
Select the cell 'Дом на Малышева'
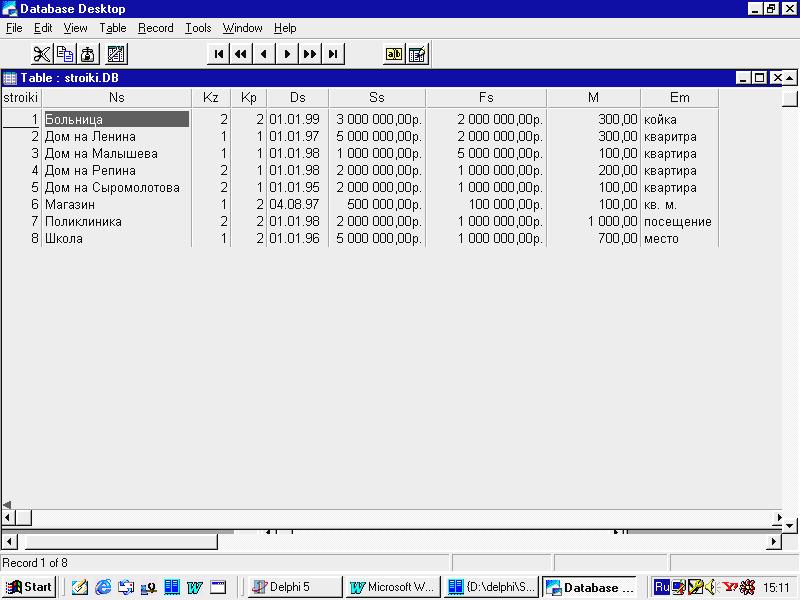pos(116,154)
